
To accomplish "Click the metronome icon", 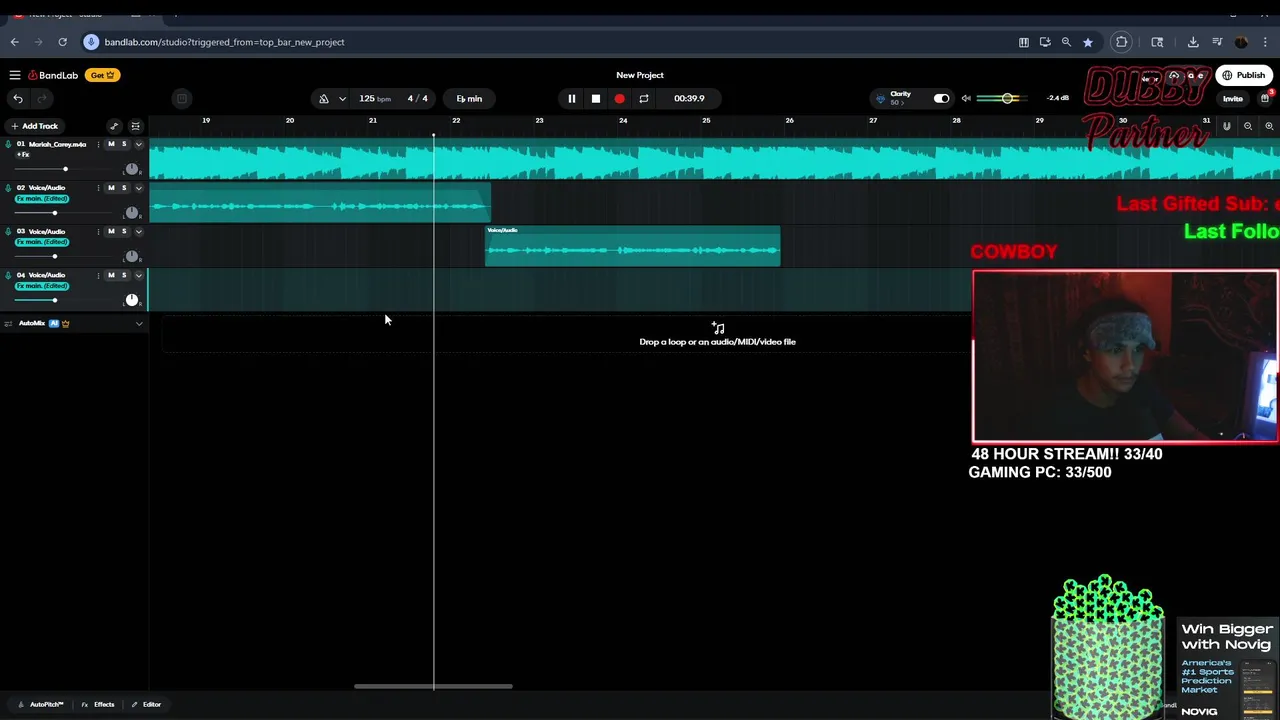I will pyautogui.click(x=324, y=99).
